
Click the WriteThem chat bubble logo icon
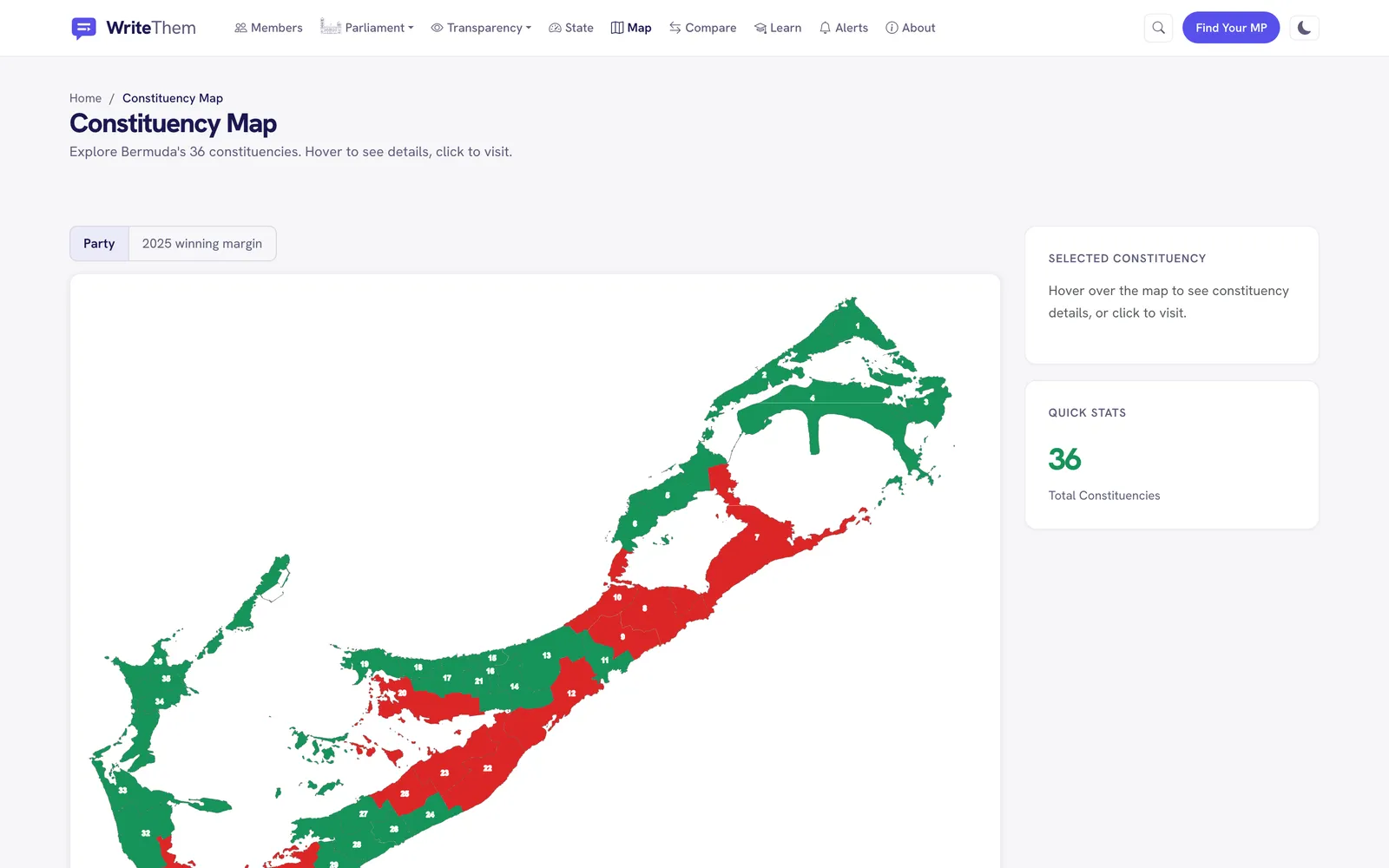(x=83, y=28)
